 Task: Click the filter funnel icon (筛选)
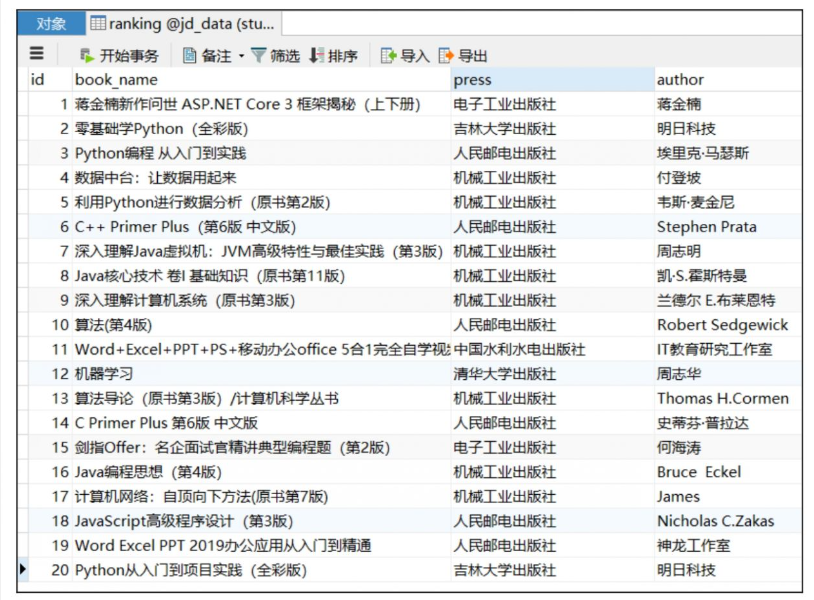259,55
